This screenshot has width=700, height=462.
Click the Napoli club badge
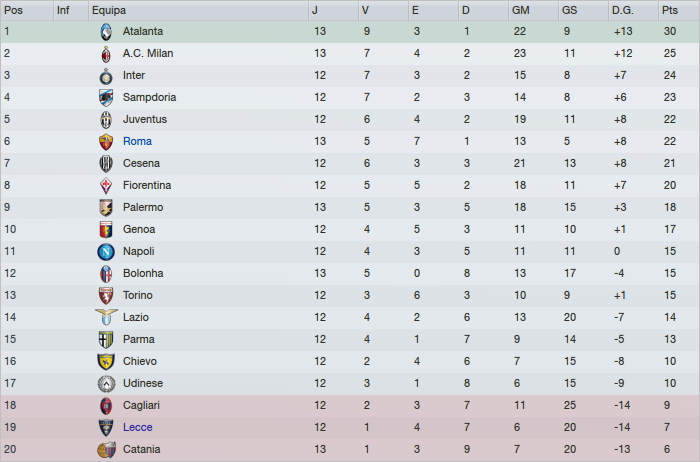coord(106,251)
